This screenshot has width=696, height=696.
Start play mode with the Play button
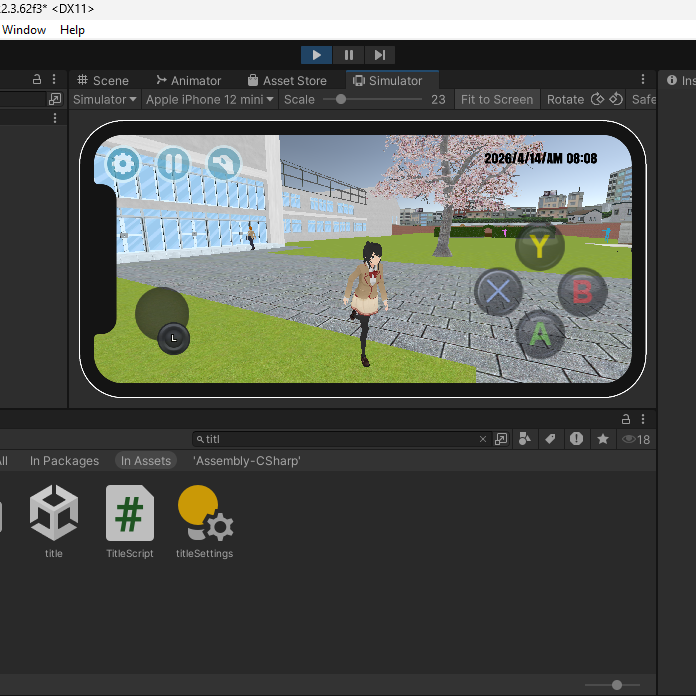[x=316, y=55]
